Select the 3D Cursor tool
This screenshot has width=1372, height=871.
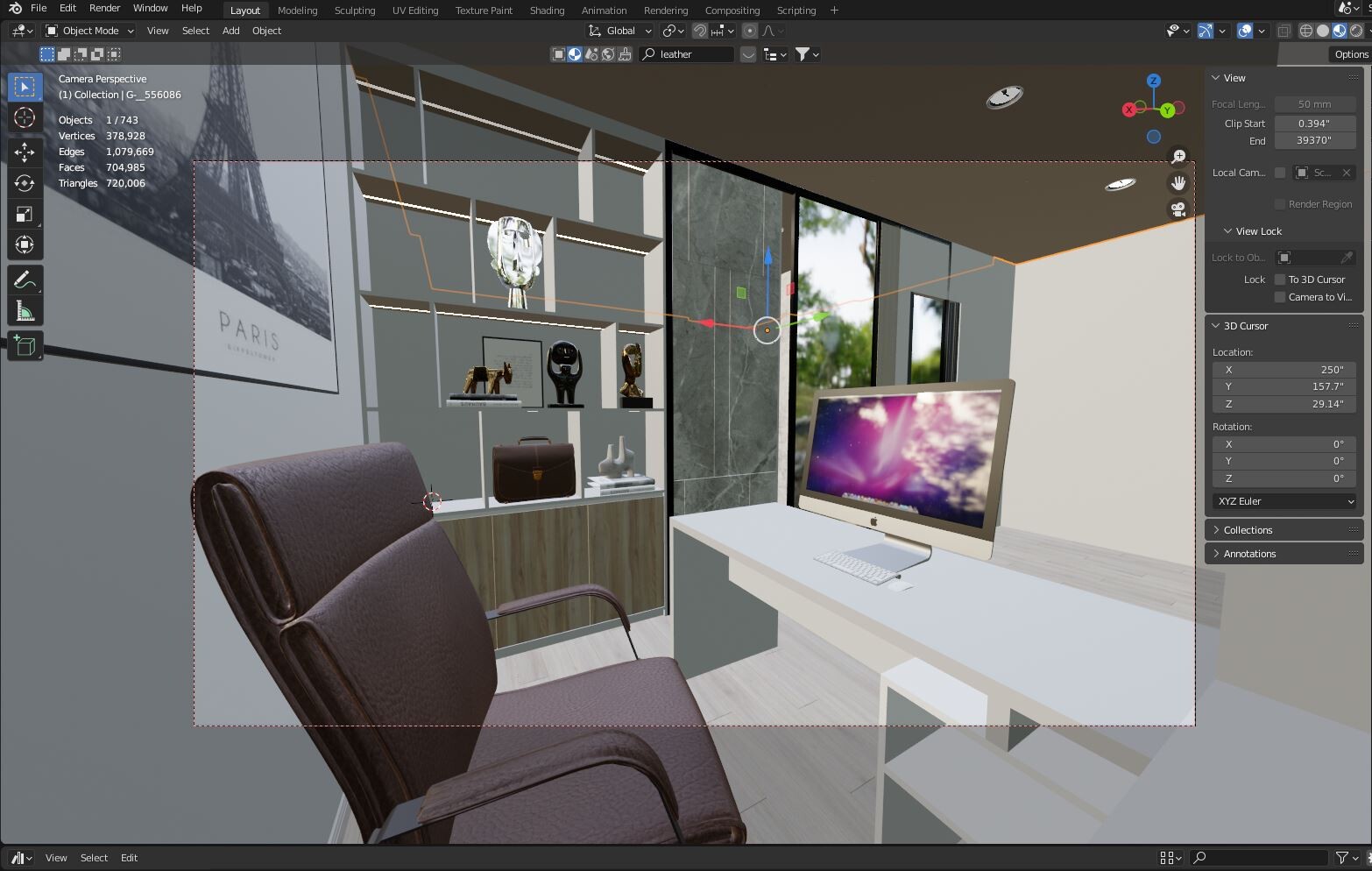coord(24,117)
